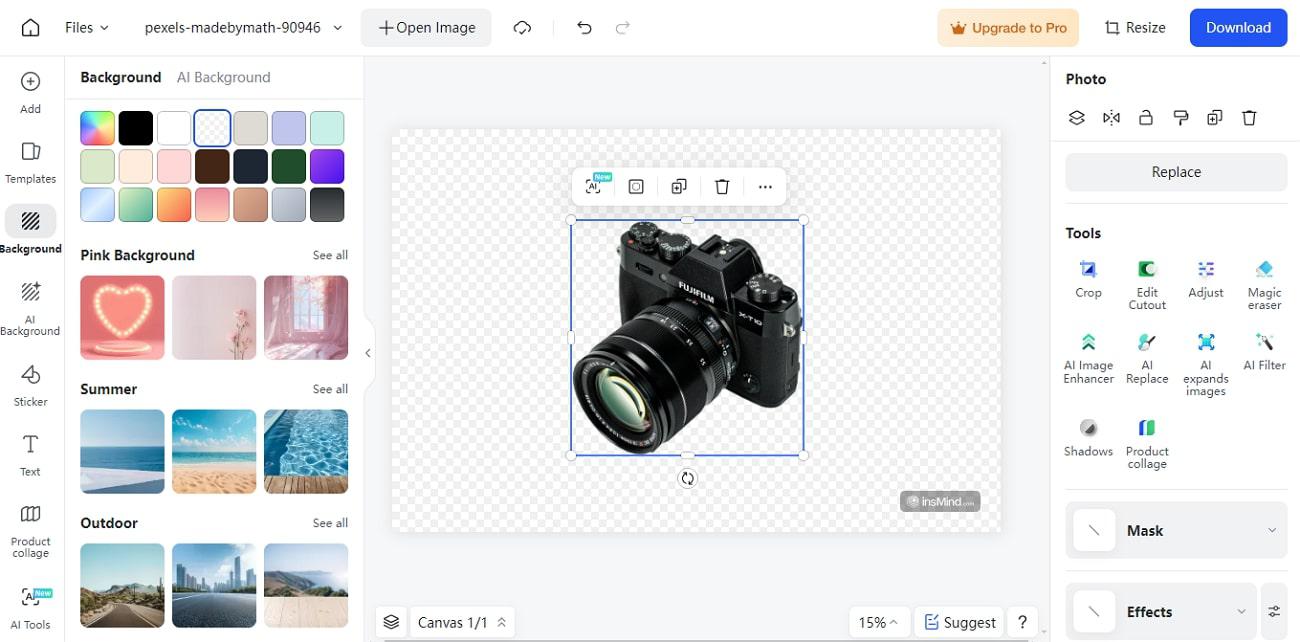Click the Replace button

pos(1176,172)
